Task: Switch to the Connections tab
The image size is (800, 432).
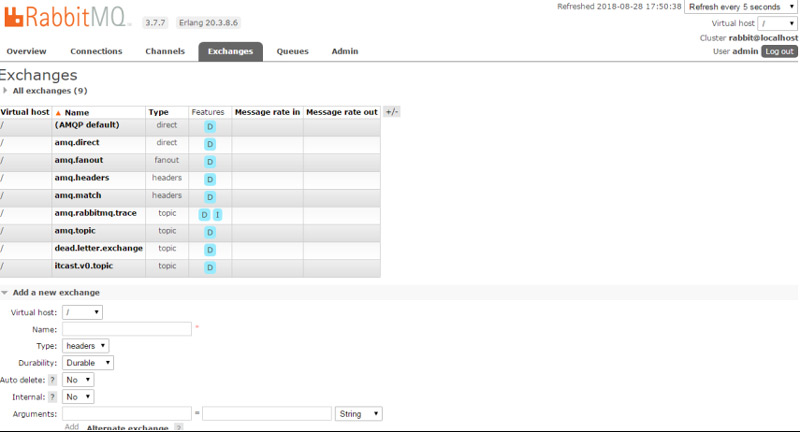Action: point(96,52)
